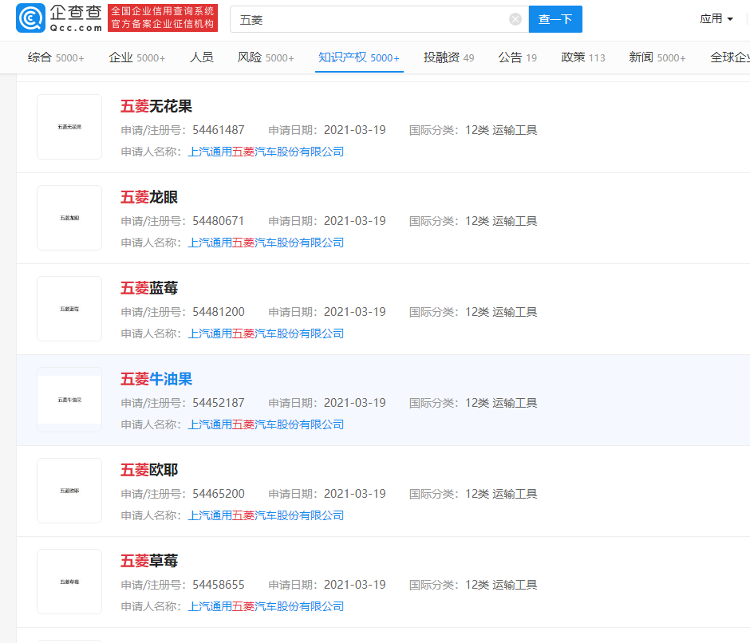Switch to the 全球企业 tab
The height and width of the screenshot is (643, 750).
[730, 57]
